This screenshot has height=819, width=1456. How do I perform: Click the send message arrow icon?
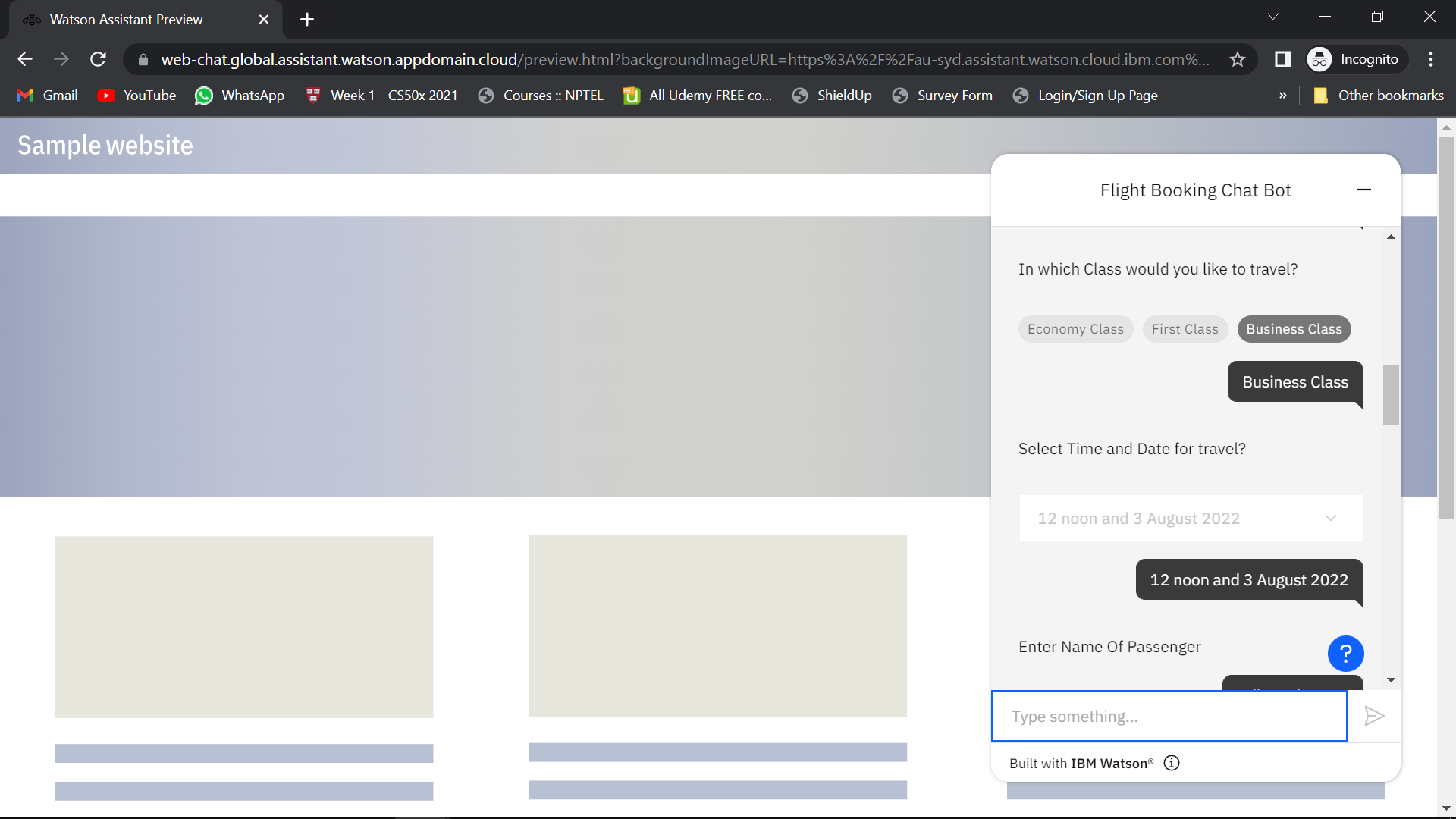point(1374,716)
